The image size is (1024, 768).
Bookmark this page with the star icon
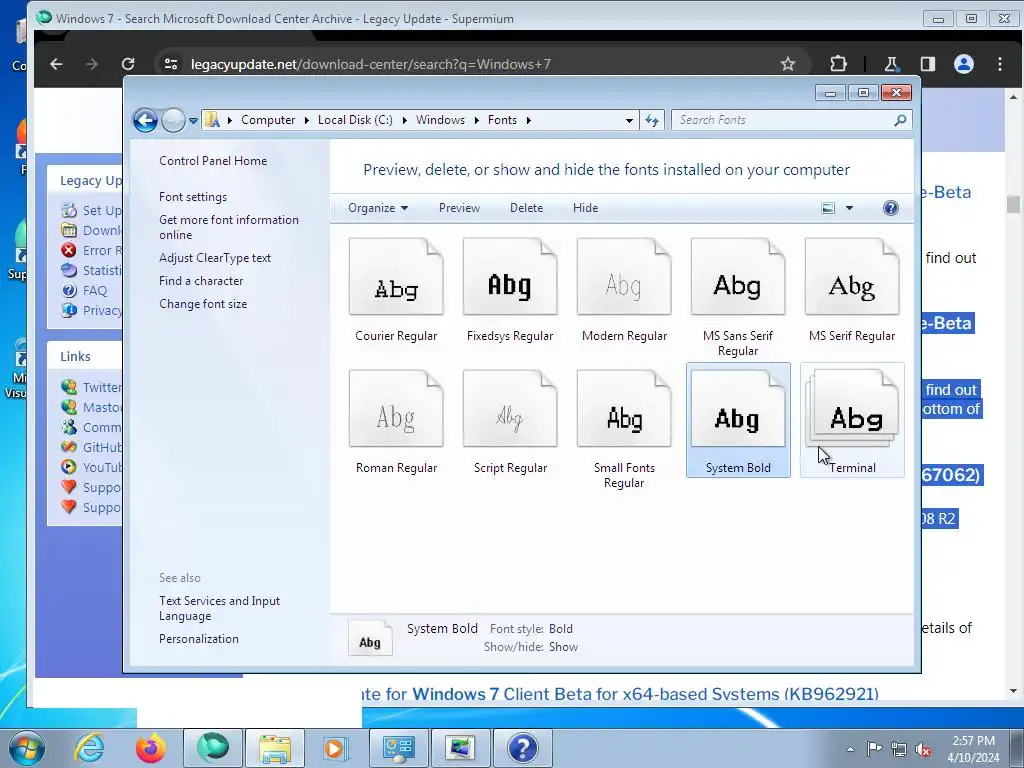788,64
